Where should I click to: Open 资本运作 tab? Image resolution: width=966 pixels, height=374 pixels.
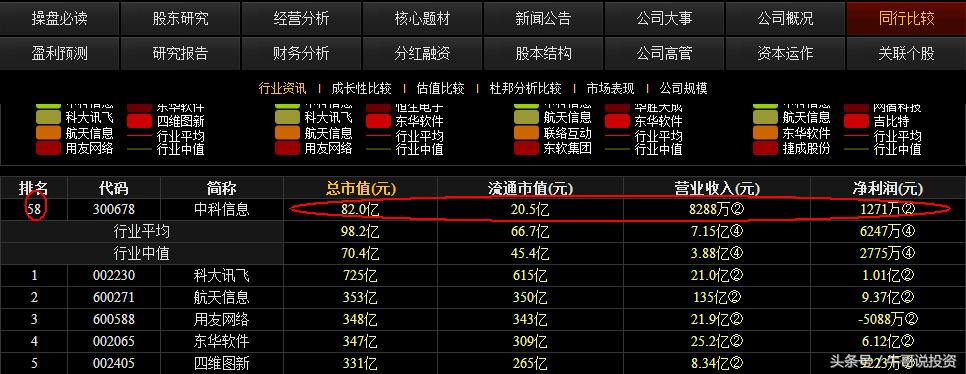coord(785,54)
